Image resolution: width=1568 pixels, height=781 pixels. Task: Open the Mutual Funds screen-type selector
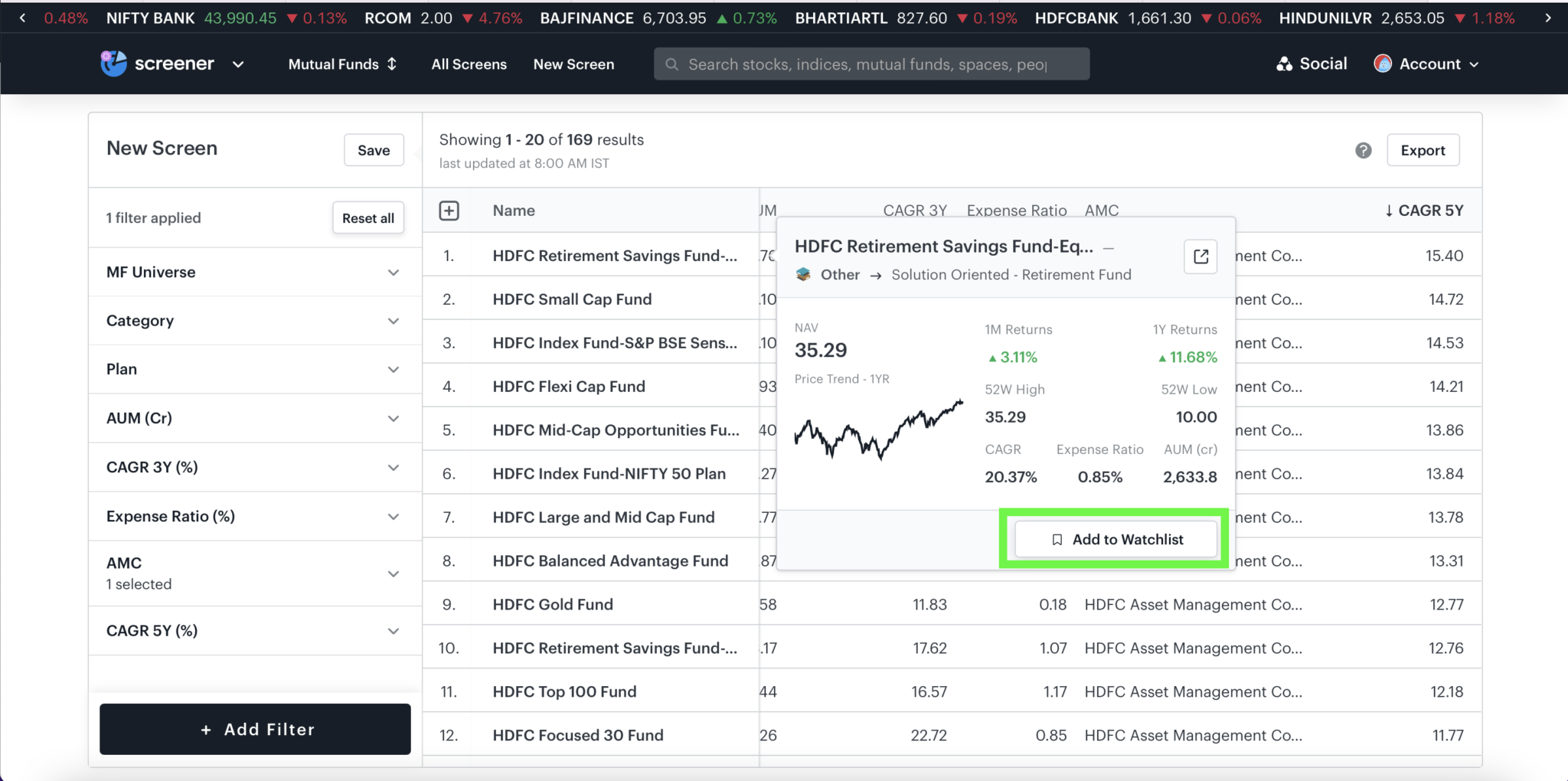(341, 64)
